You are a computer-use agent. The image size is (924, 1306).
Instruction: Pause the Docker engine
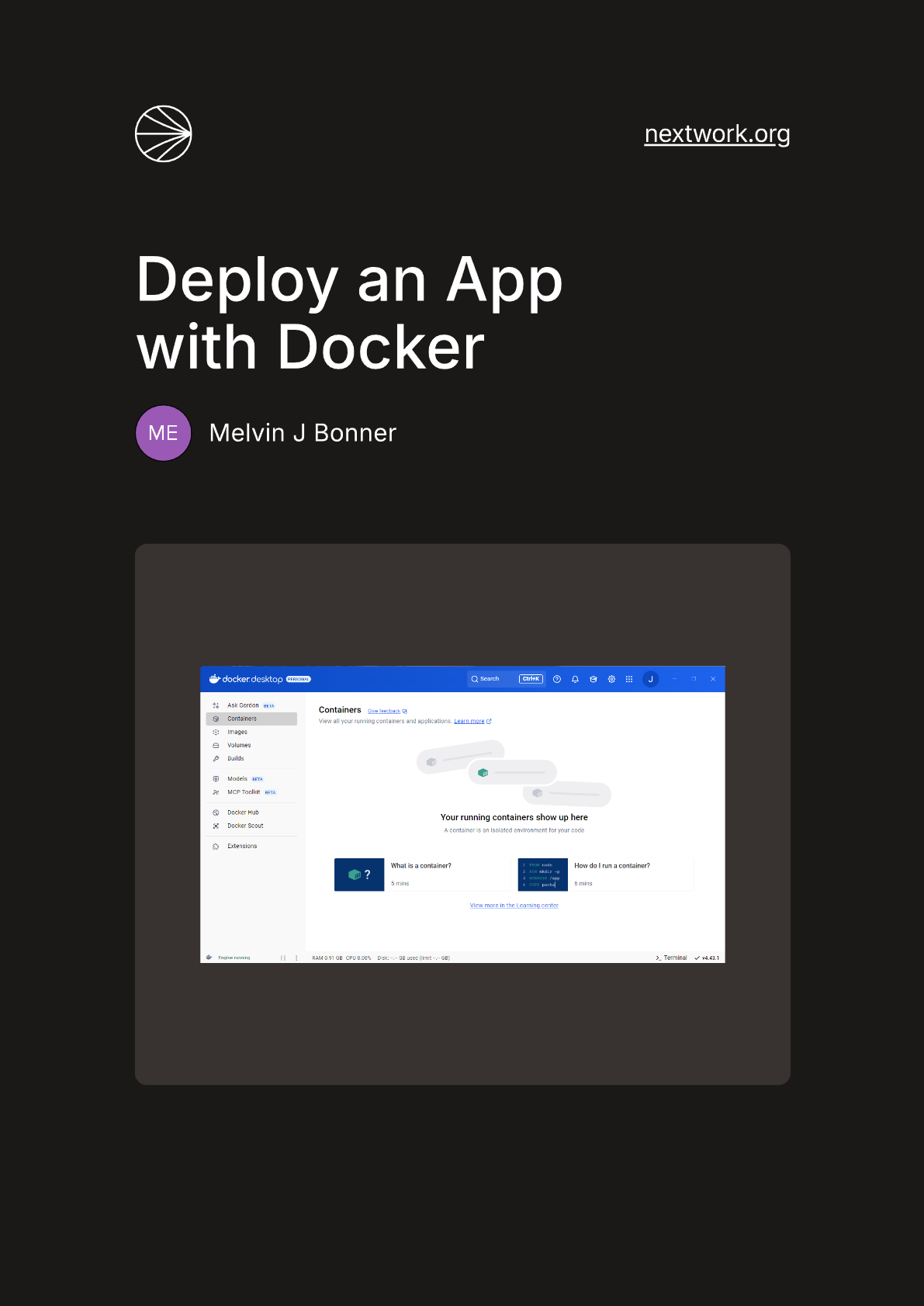283,958
